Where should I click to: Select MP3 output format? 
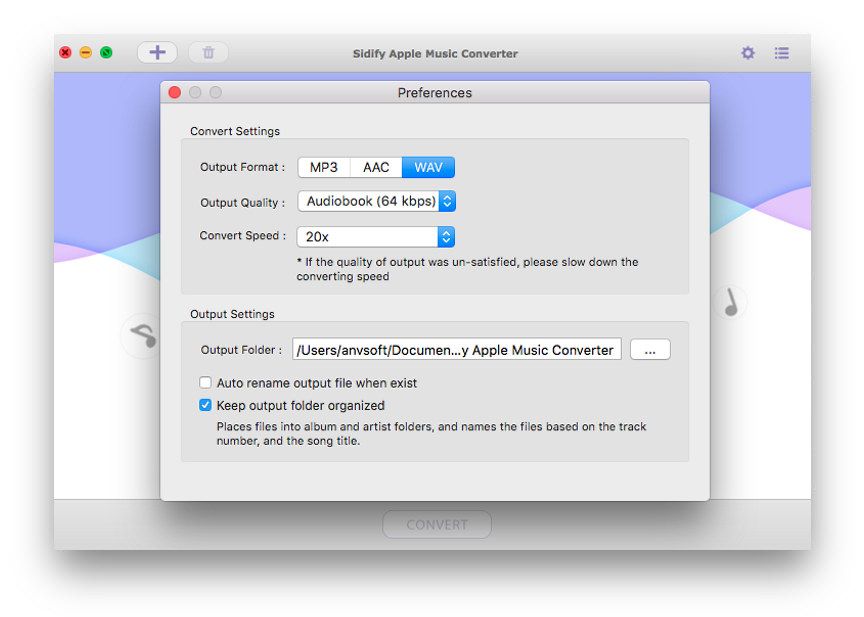click(x=323, y=167)
